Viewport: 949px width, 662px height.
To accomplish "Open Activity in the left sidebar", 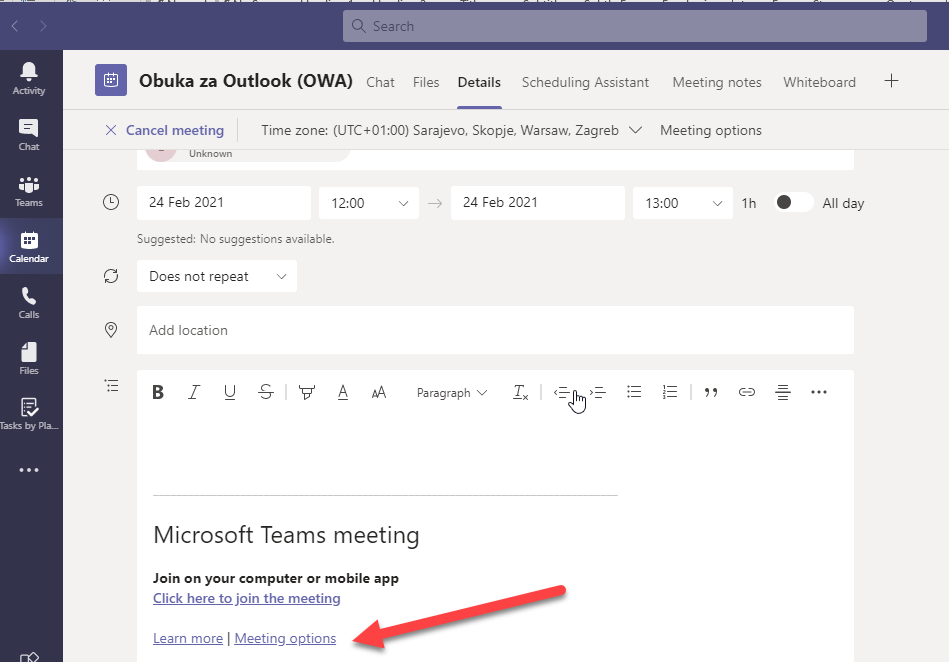I will tap(28, 77).
